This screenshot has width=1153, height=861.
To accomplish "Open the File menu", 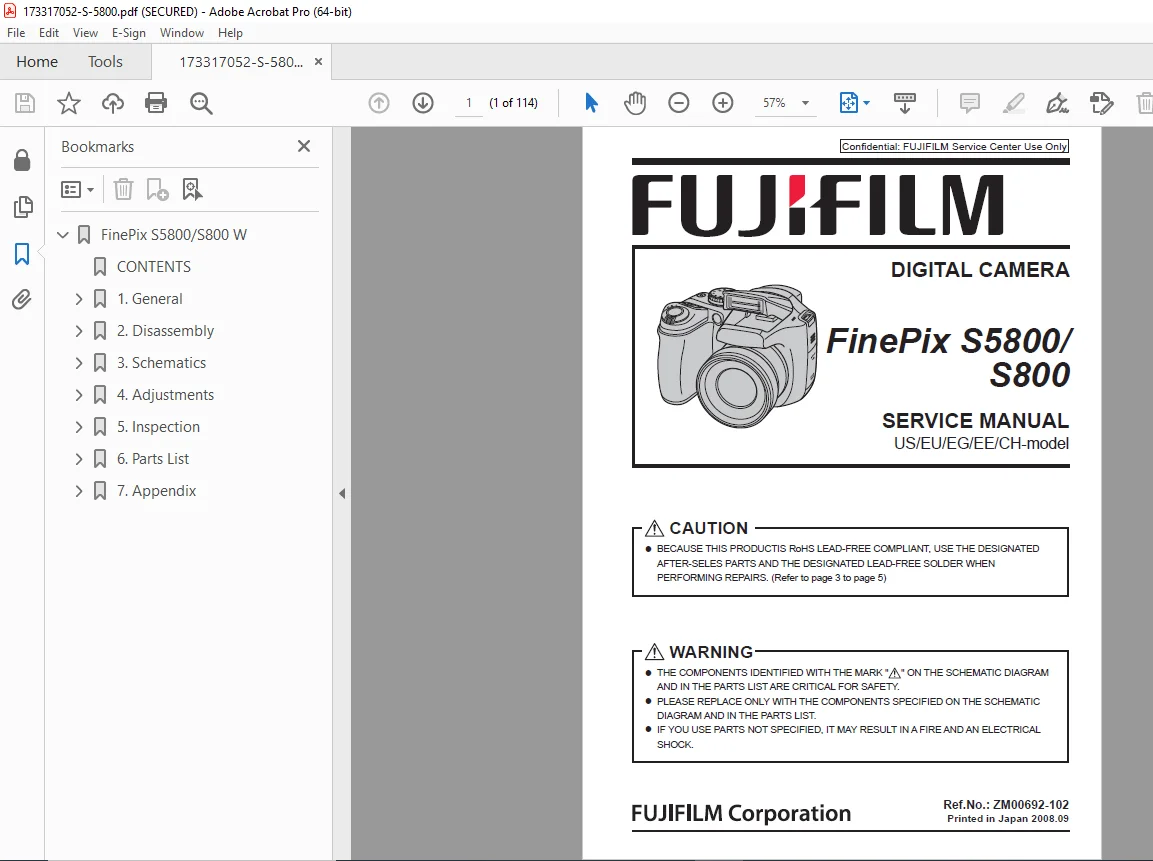I will [16, 33].
